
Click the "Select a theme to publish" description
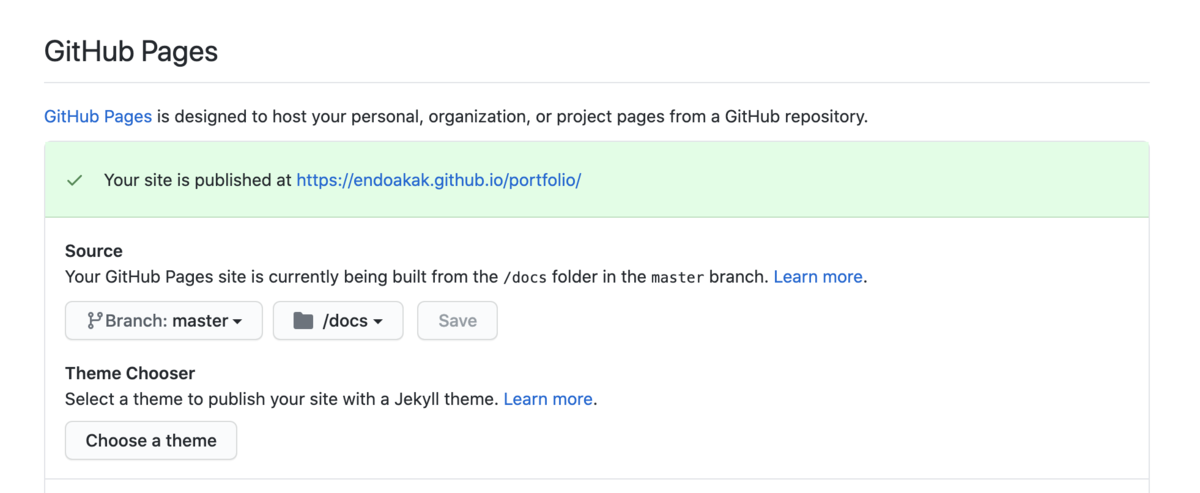point(281,399)
